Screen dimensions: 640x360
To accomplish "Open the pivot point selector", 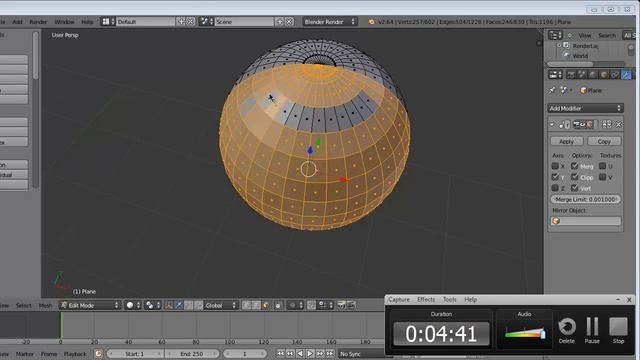I will tap(153, 305).
